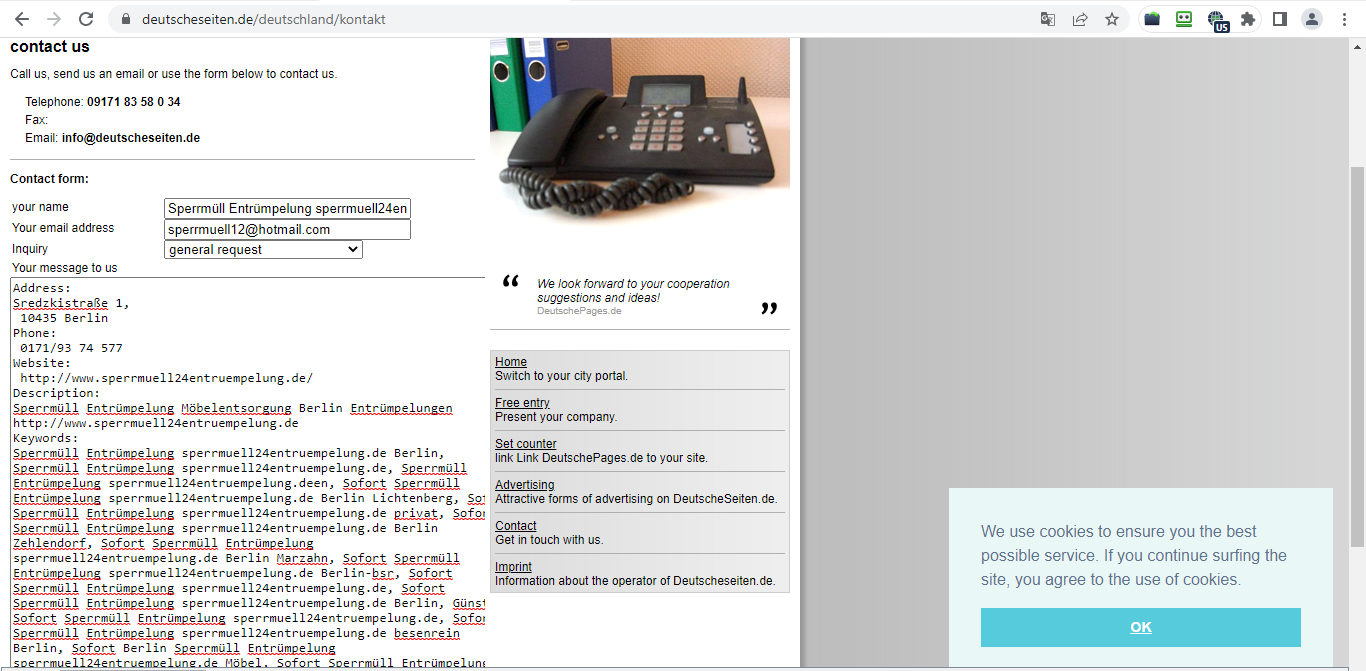Toggle the browser side panel
1366x671 pixels.
point(1280,19)
